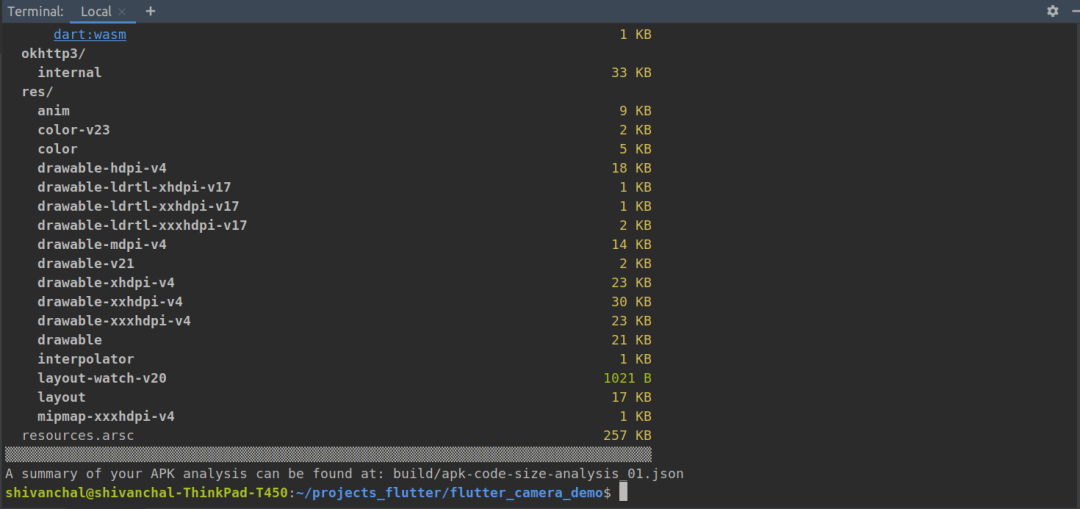Click the 30 KB size value
Image resolution: width=1080 pixels, height=509 pixels.
pyautogui.click(x=632, y=302)
